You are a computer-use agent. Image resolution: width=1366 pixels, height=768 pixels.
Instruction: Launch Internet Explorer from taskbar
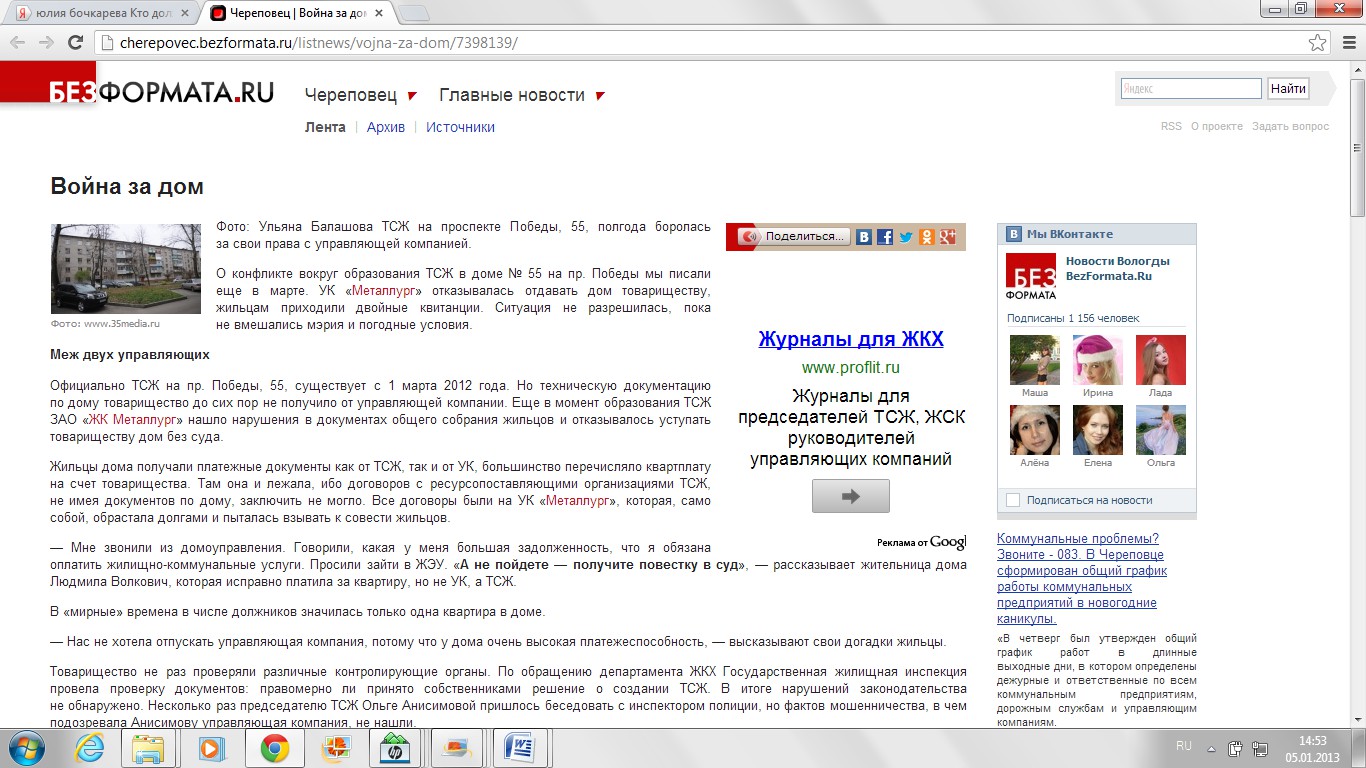click(x=90, y=748)
